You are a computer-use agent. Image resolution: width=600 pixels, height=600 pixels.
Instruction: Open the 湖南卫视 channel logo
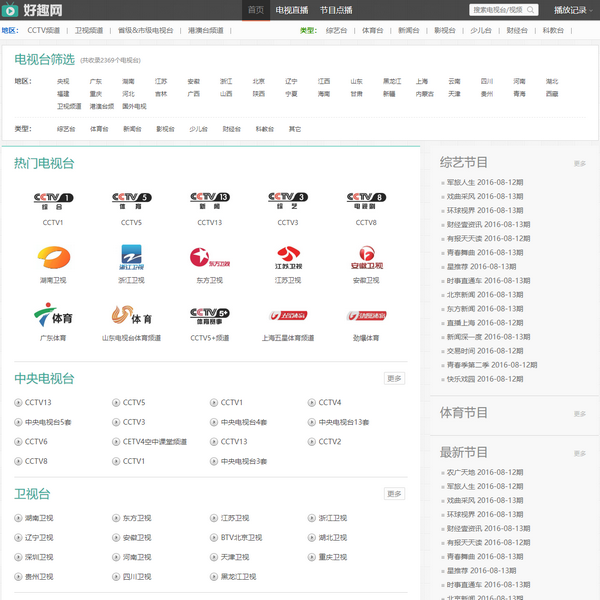point(53,257)
